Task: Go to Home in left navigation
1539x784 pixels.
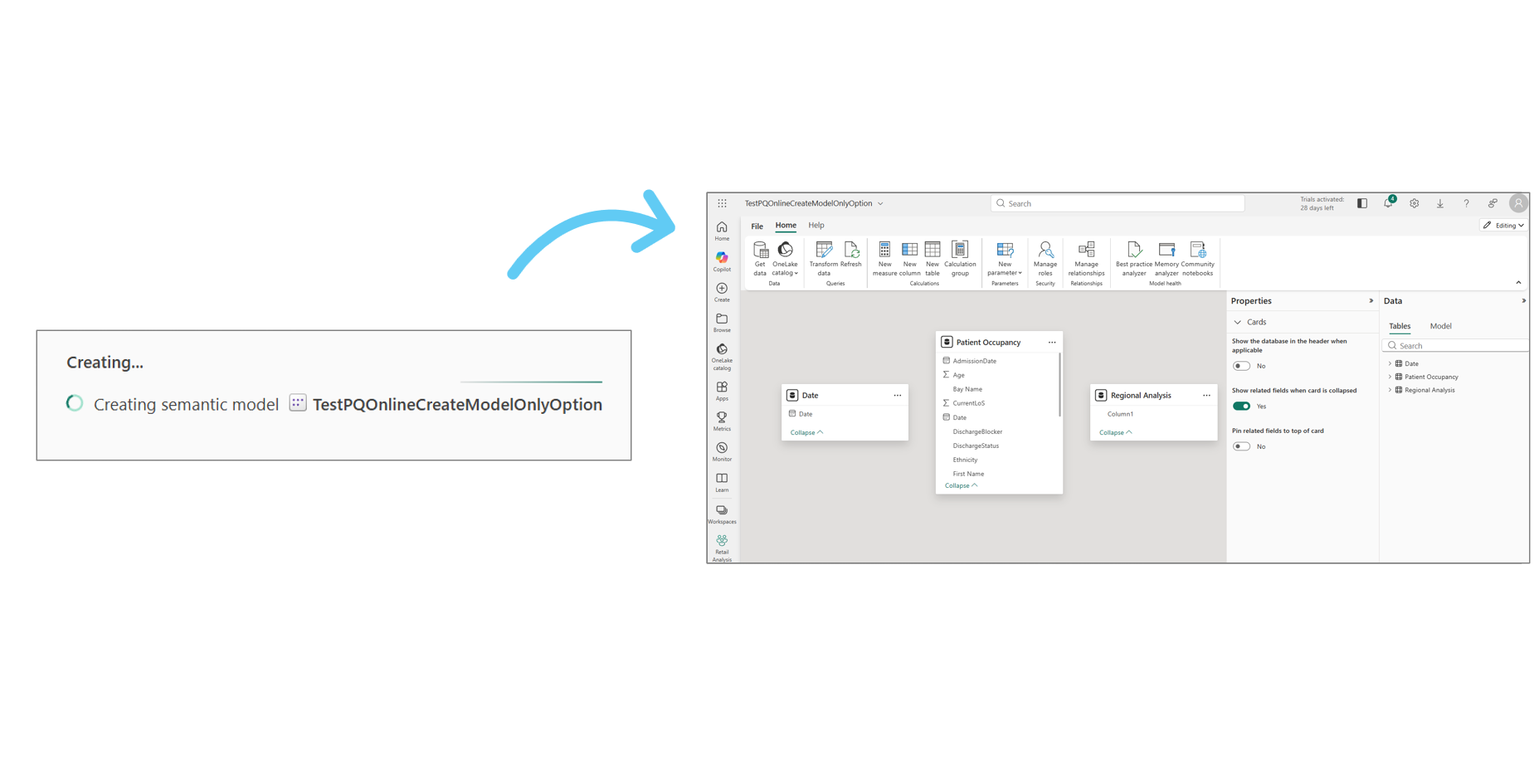Action: pyautogui.click(x=722, y=231)
